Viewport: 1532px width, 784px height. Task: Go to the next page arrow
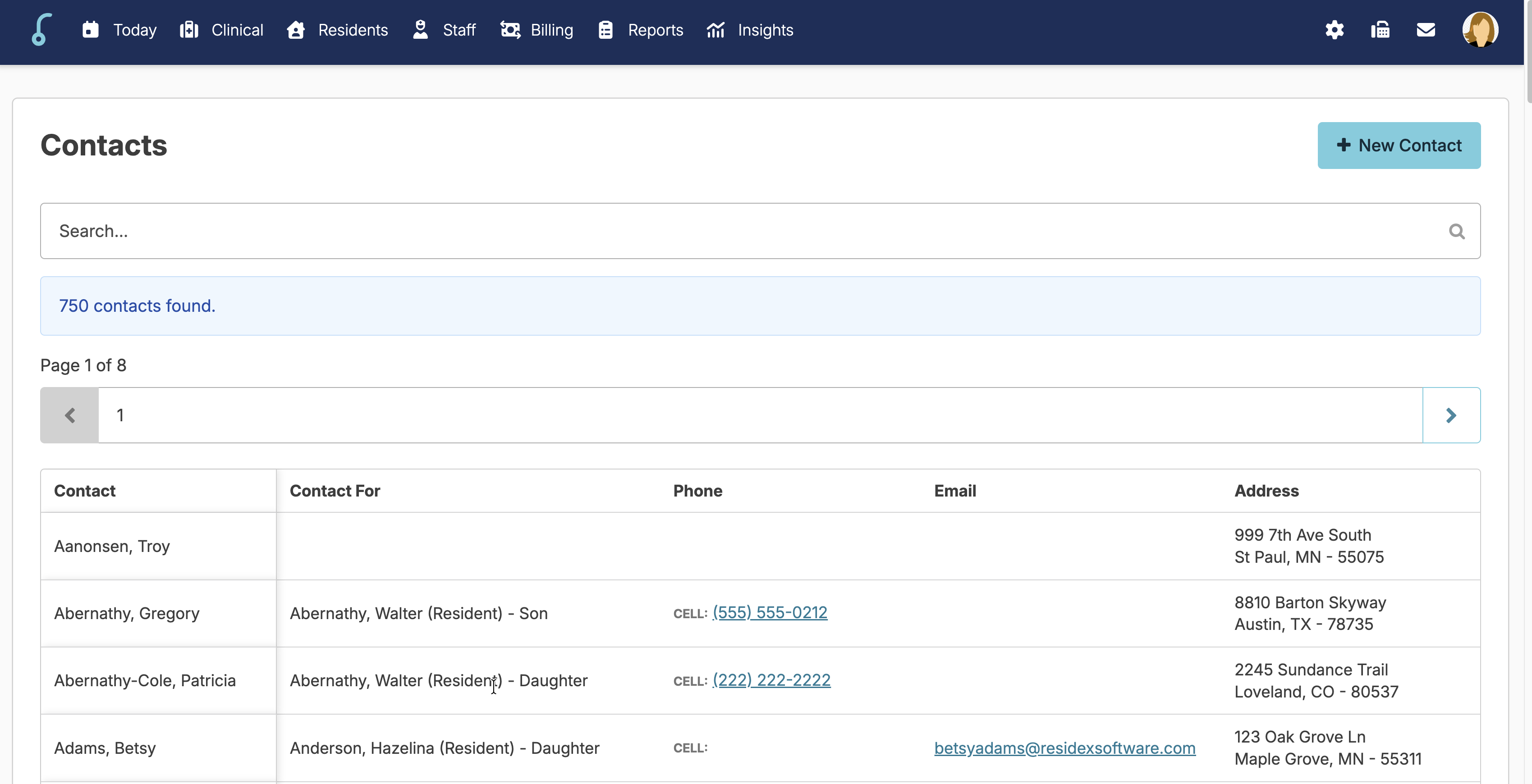(x=1451, y=415)
